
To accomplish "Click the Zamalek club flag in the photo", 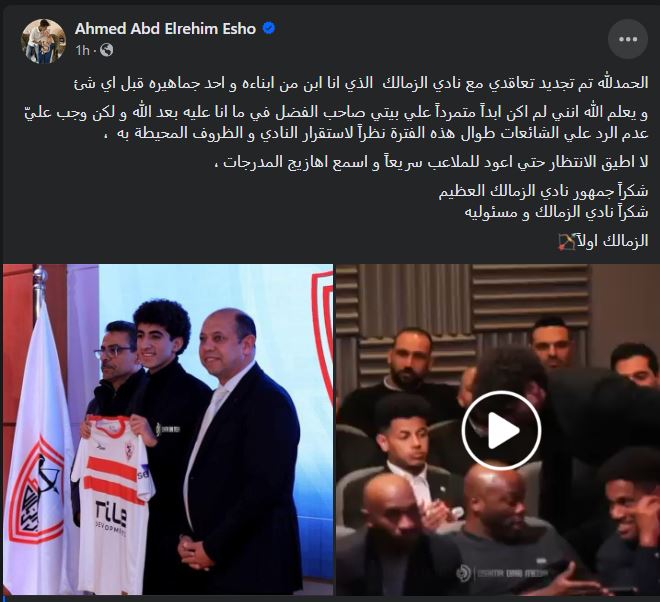I will click(x=35, y=446).
